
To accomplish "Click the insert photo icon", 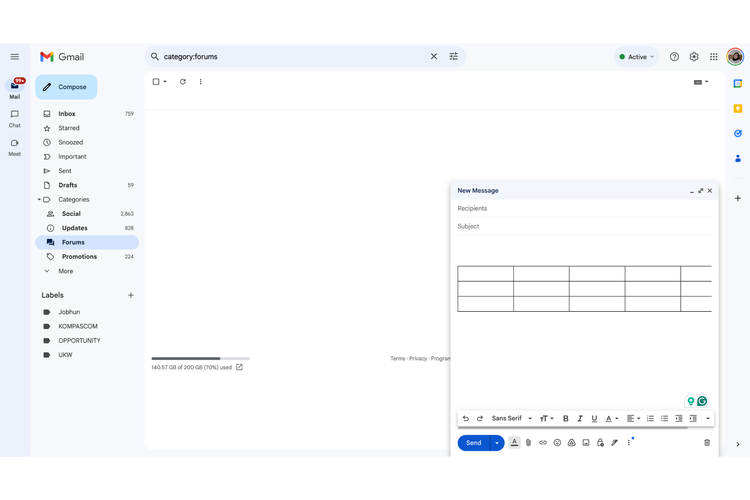I will (x=586, y=443).
